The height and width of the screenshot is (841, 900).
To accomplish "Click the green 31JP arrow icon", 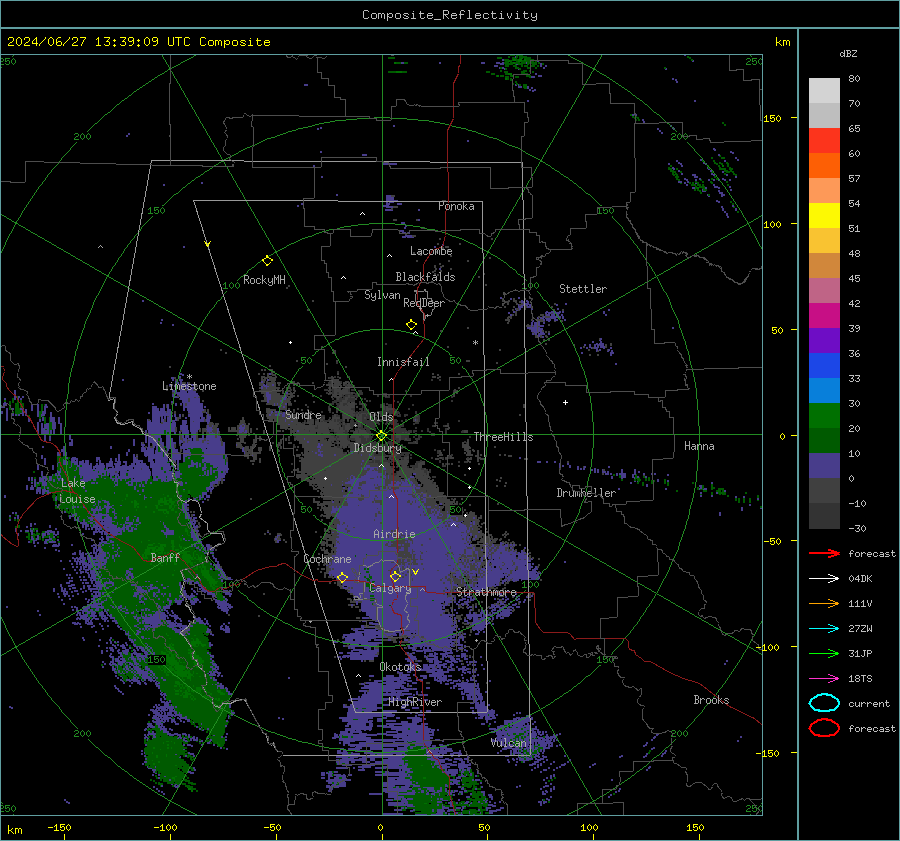I will pos(824,653).
